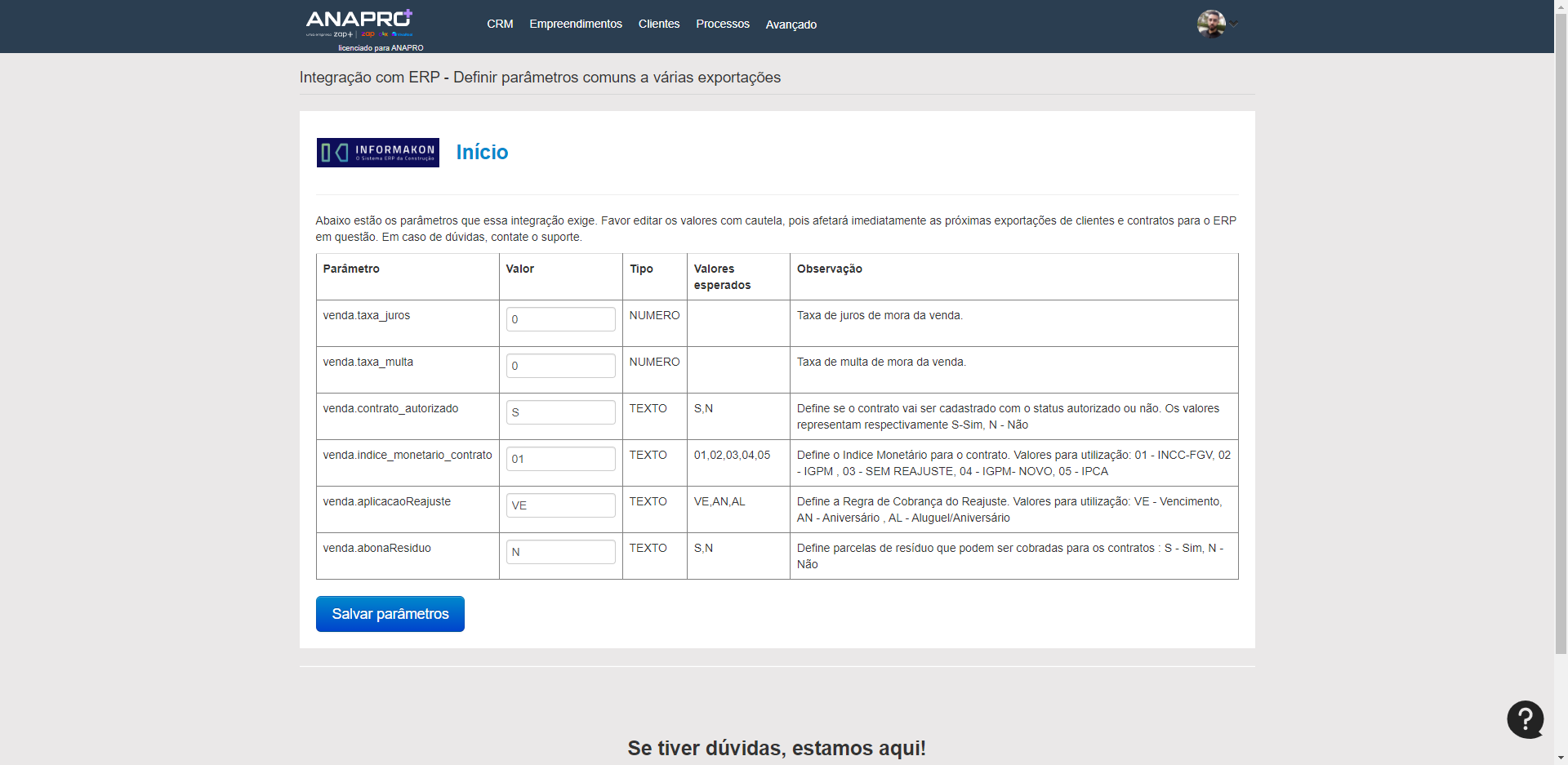Image resolution: width=1568 pixels, height=765 pixels.
Task: Open the Avançado menu
Action: tap(791, 24)
